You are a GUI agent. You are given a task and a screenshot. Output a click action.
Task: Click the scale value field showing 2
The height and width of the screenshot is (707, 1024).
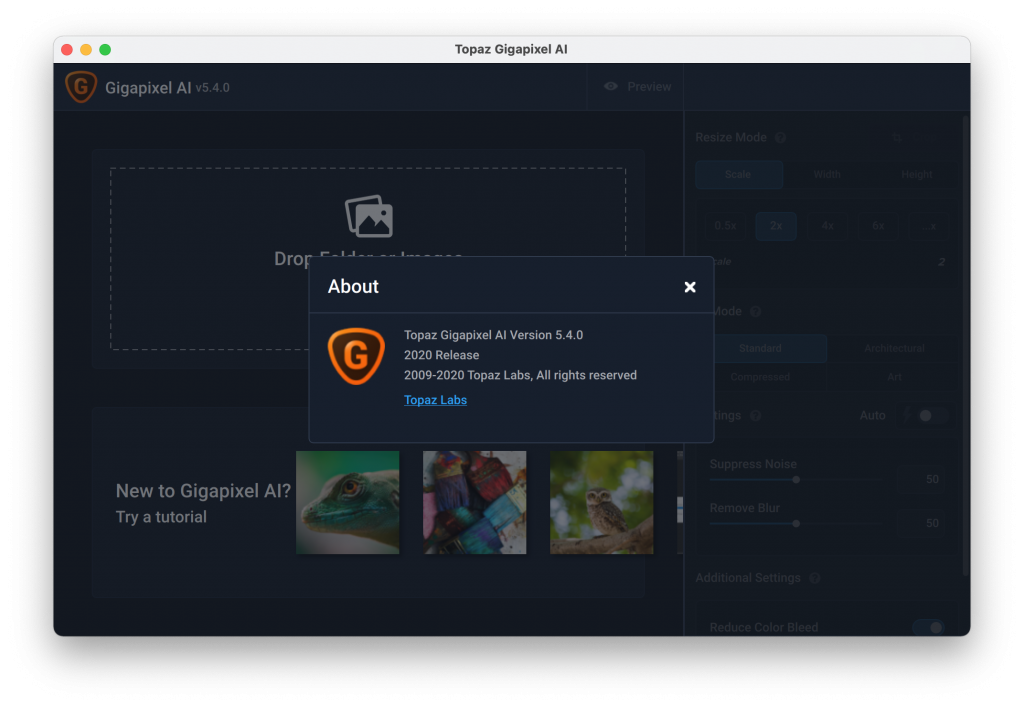(941, 262)
